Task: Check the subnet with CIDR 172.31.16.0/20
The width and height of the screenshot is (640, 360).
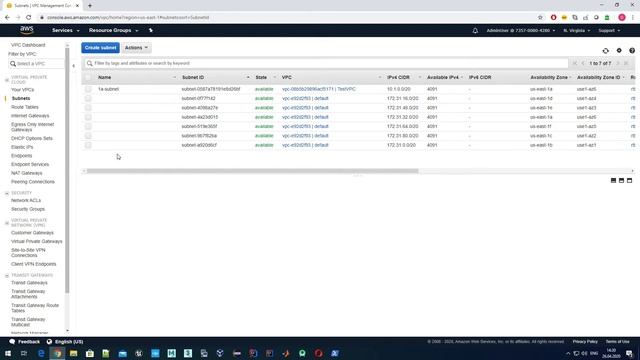Action: point(88,98)
